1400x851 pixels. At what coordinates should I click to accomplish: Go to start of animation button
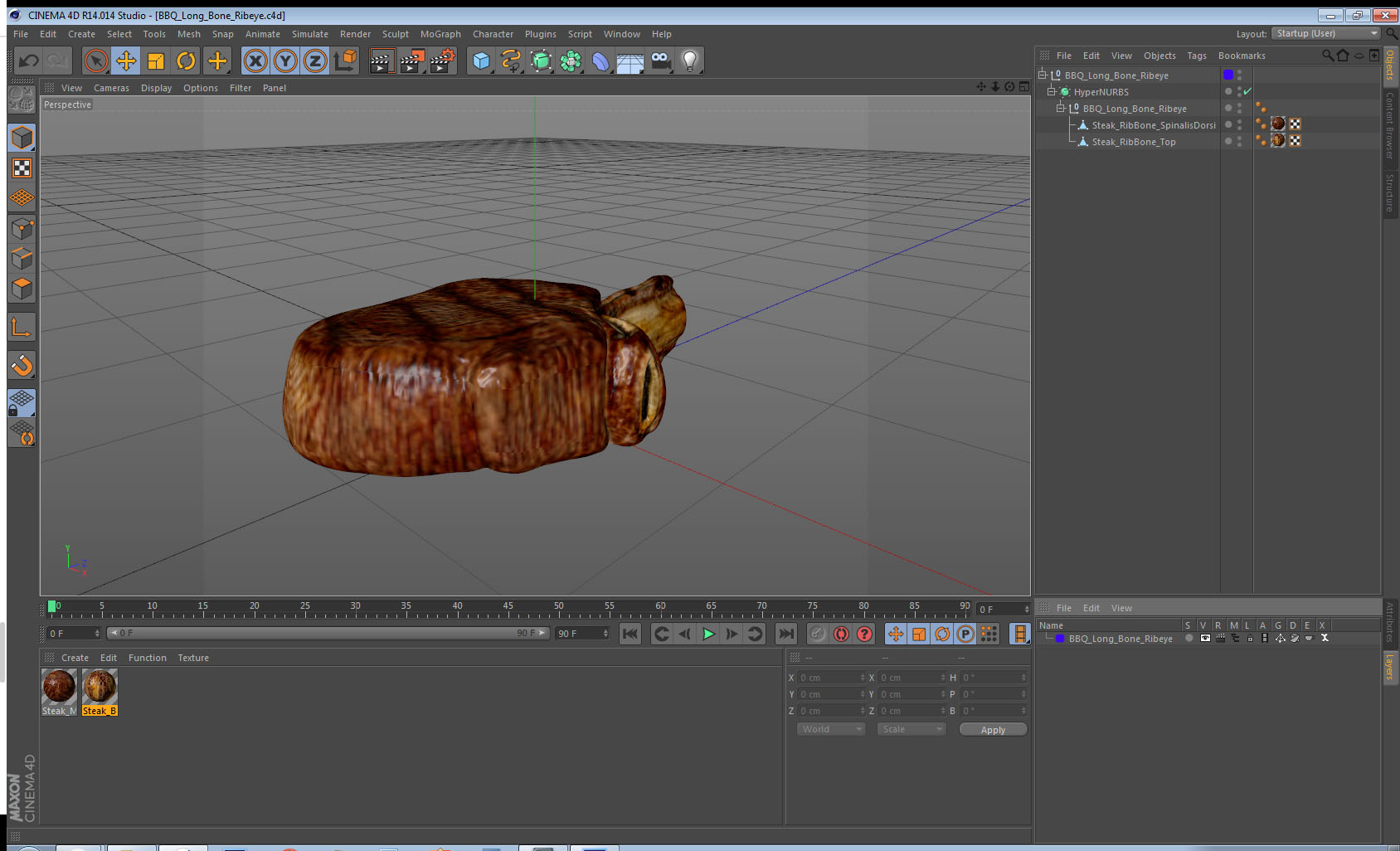tap(630, 634)
